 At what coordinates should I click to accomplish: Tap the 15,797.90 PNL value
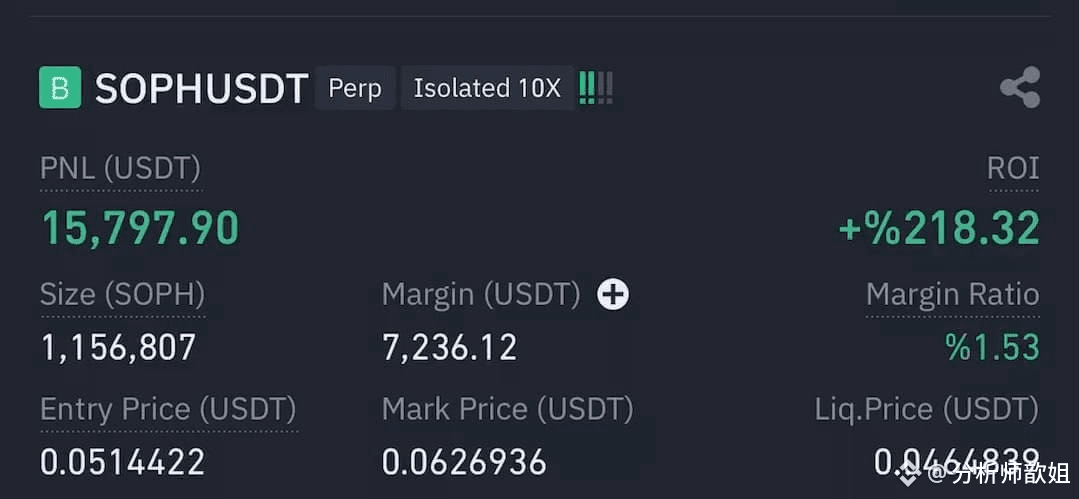point(140,229)
